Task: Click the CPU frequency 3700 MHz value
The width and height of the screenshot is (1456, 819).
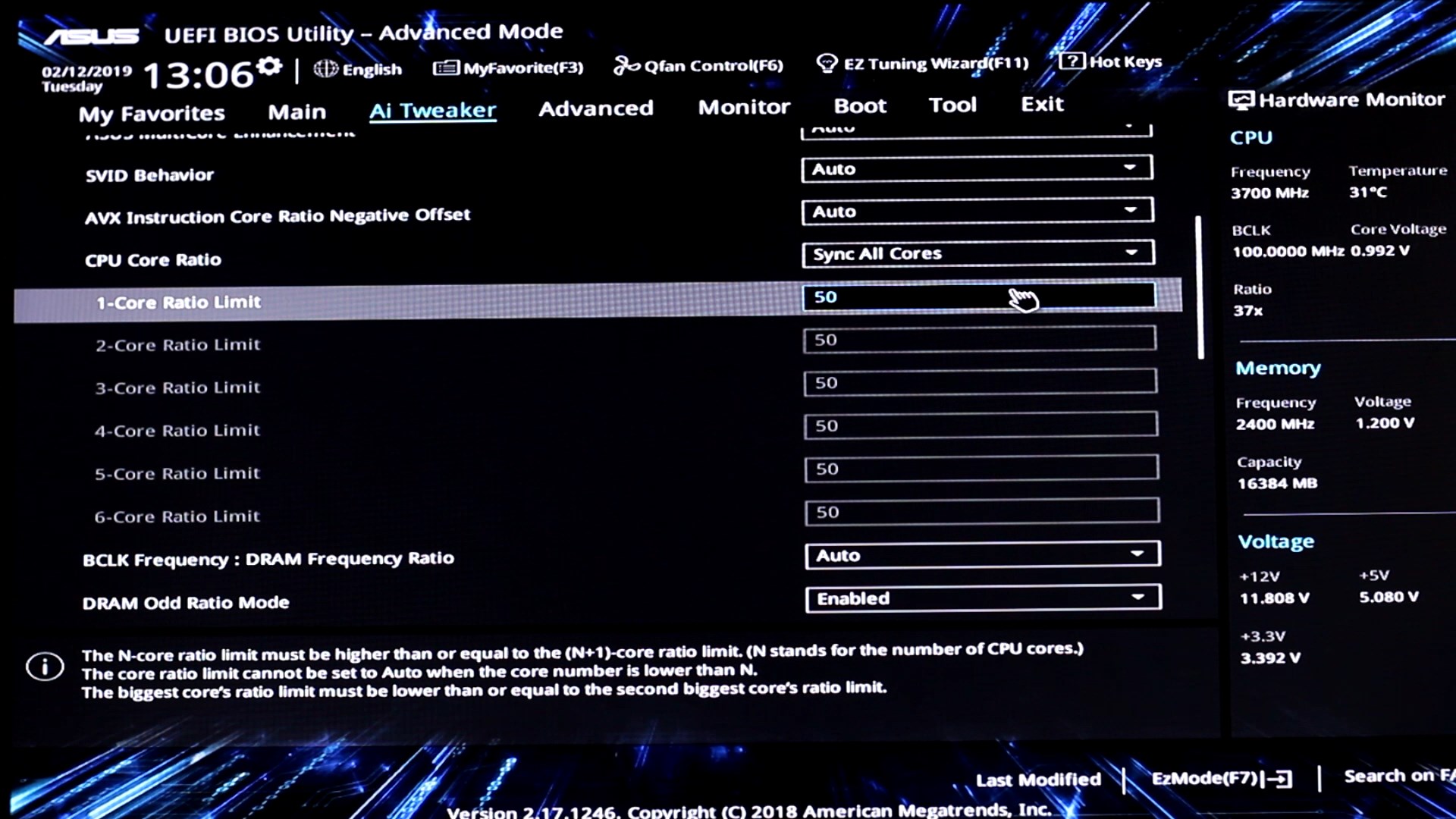Action: (1269, 193)
